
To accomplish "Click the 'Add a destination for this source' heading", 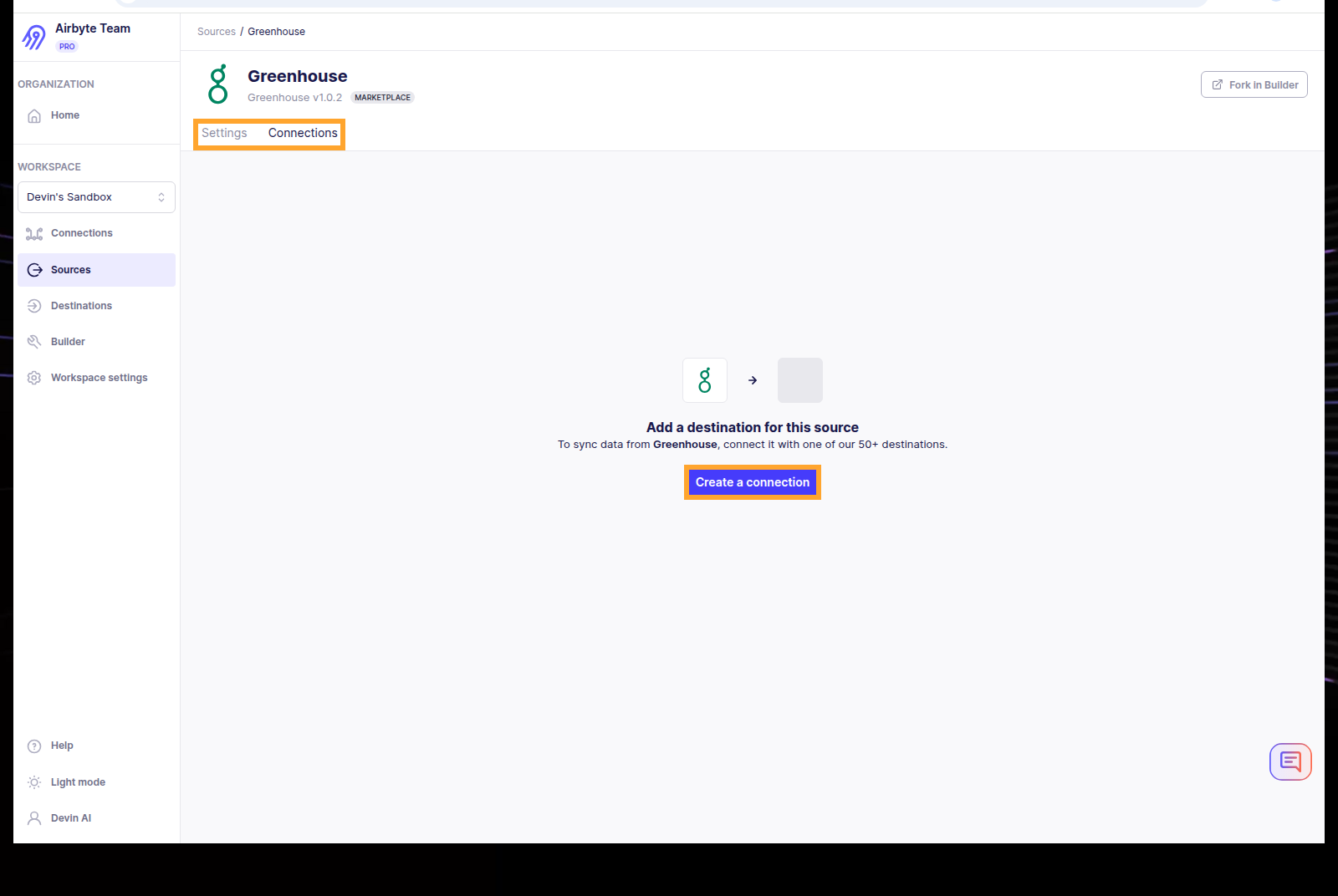I will click(x=753, y=427).
